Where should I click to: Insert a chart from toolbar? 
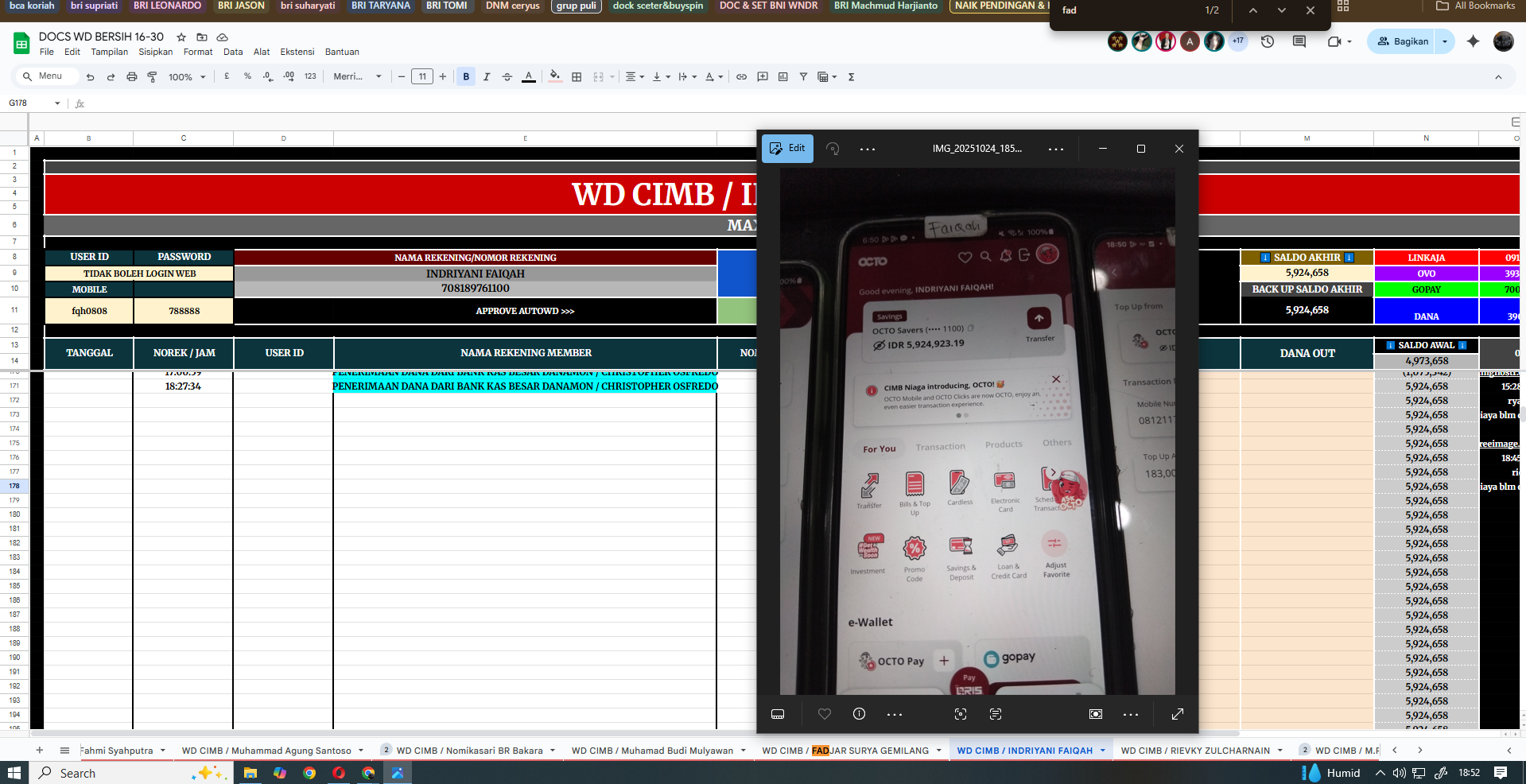pyautogui.click(x=783, y=77)
